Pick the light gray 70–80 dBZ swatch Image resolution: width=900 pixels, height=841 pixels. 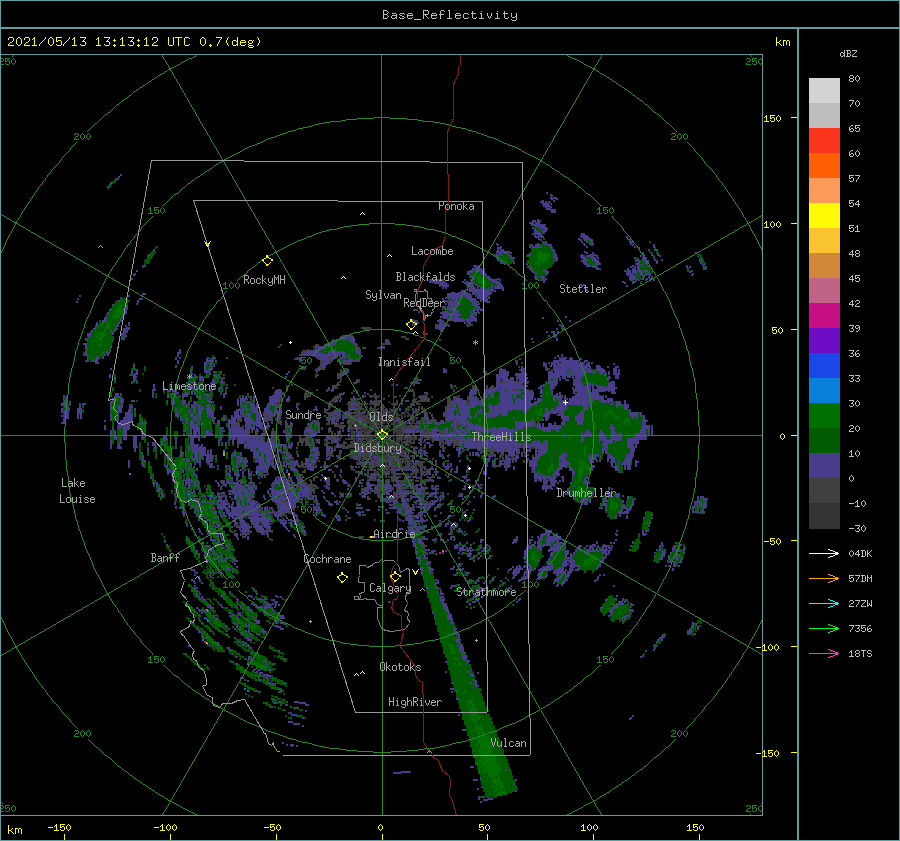click(x=824, y=91)
